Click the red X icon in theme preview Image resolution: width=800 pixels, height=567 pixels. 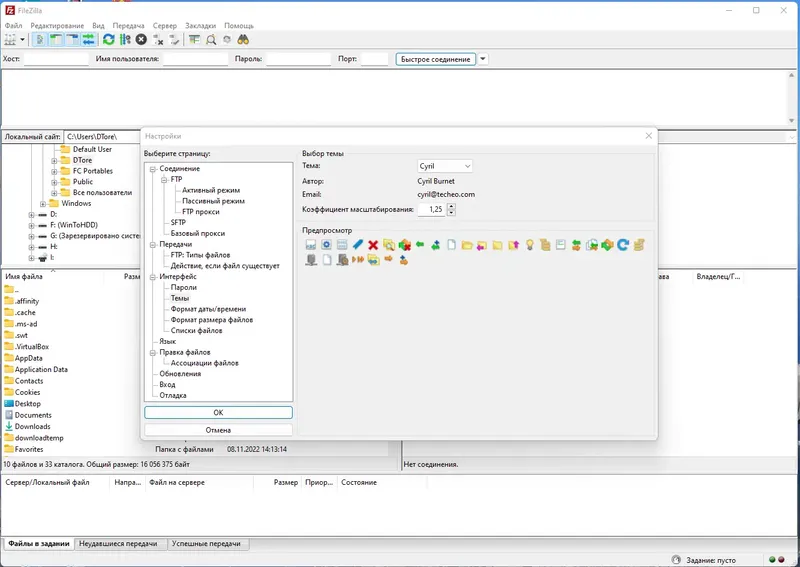click(373, 245)
